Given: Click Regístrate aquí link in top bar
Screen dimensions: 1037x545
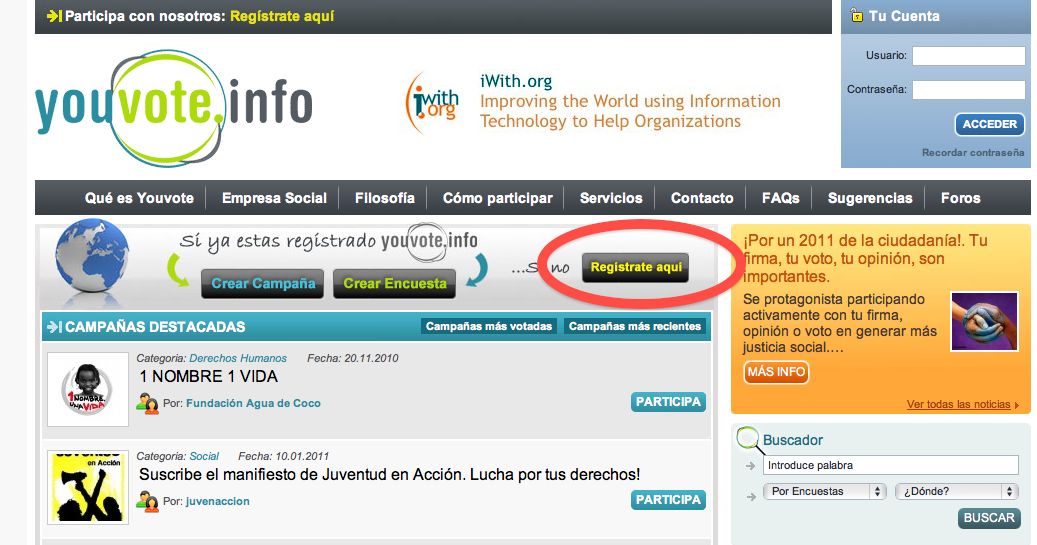Looking at the screenshot, I should [282, 16].
